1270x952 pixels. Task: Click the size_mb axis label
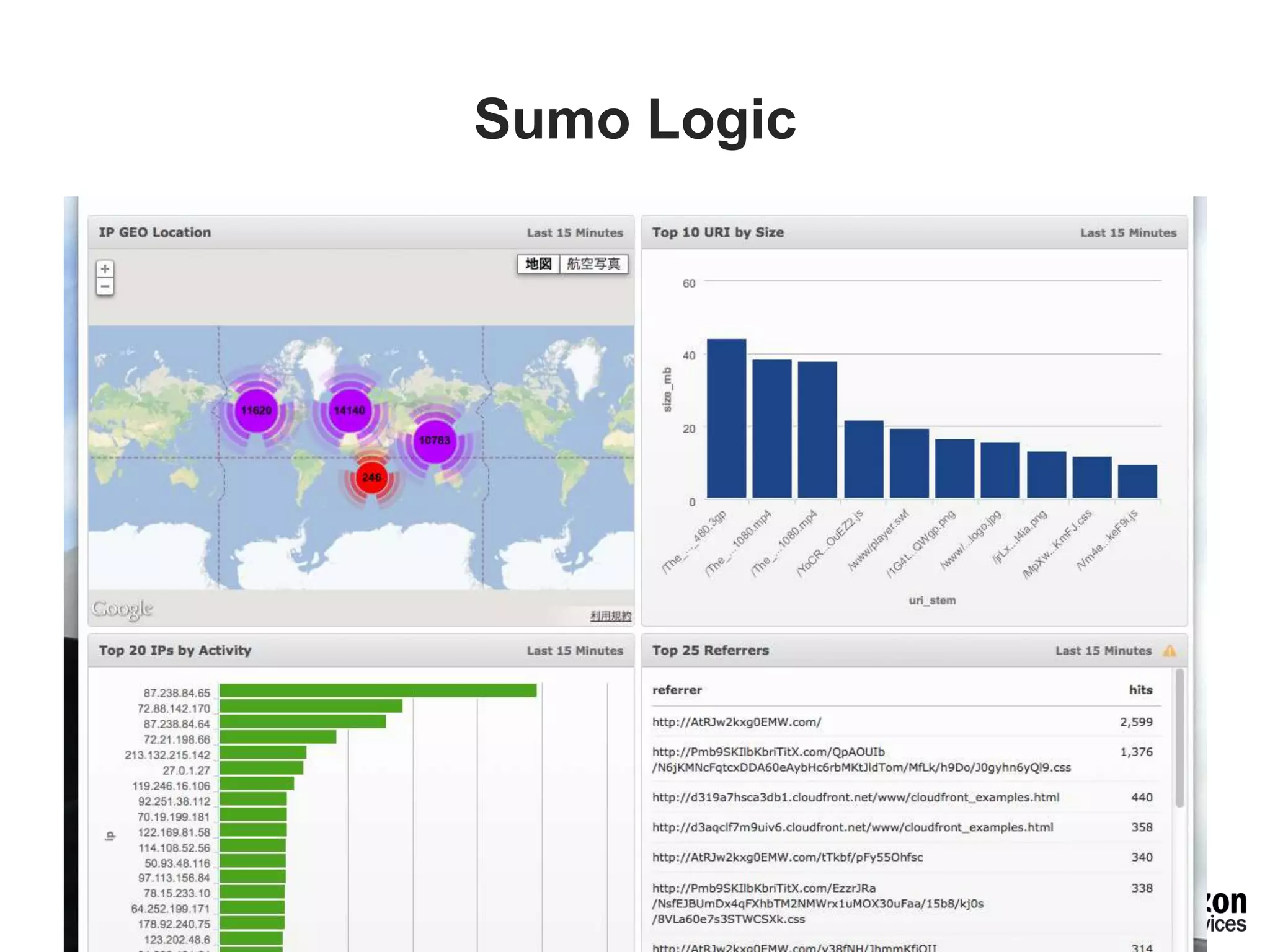coord(667,389)
